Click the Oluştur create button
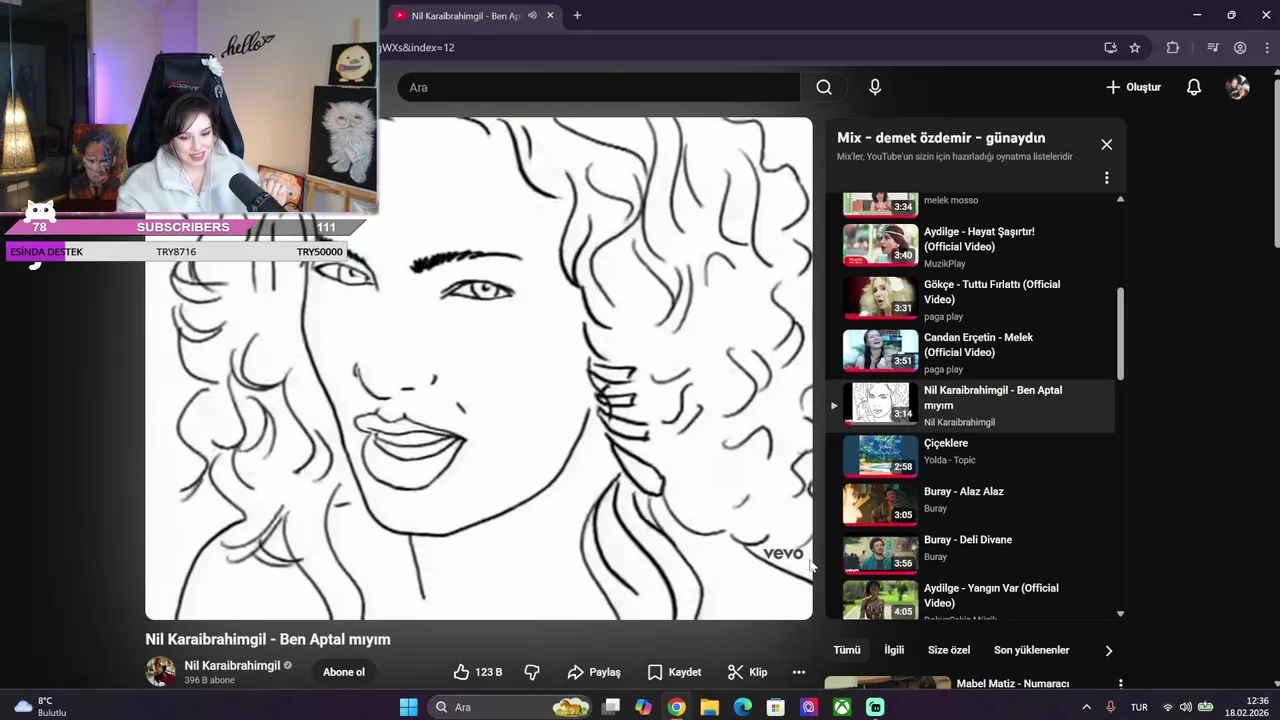 [x=1134, y=87]
